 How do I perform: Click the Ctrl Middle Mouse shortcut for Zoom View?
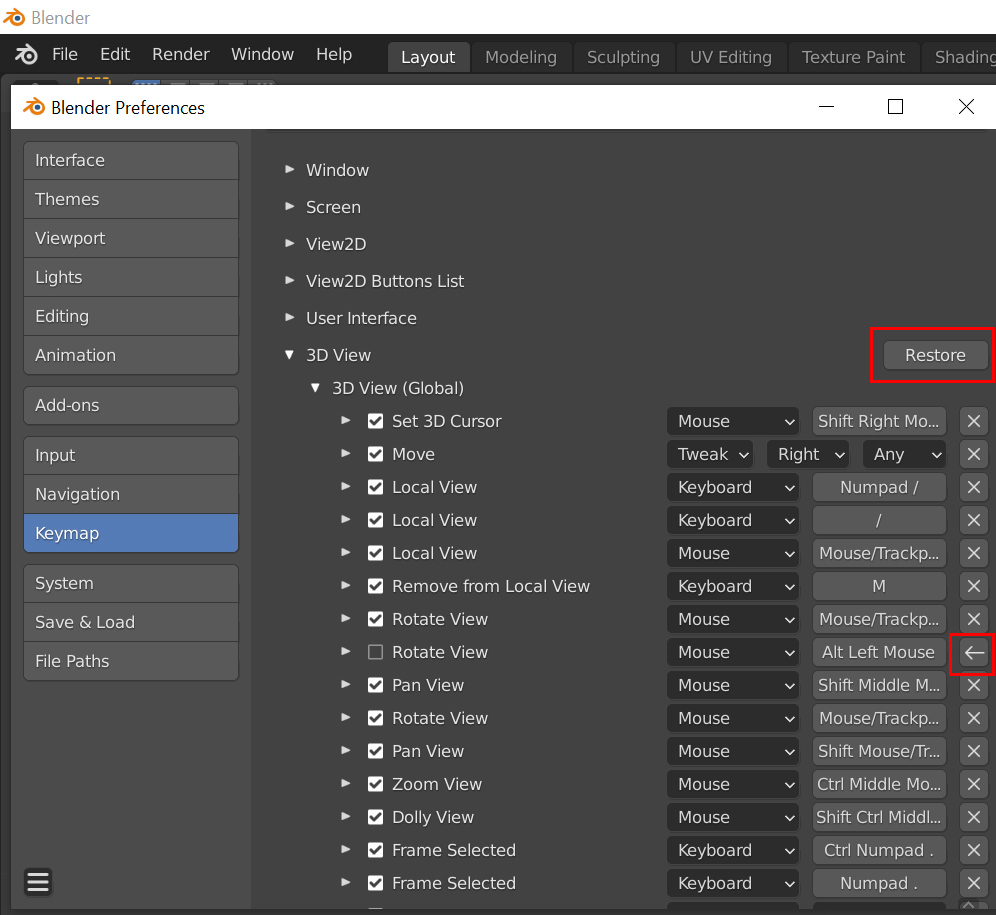click(x=879, y=785)
